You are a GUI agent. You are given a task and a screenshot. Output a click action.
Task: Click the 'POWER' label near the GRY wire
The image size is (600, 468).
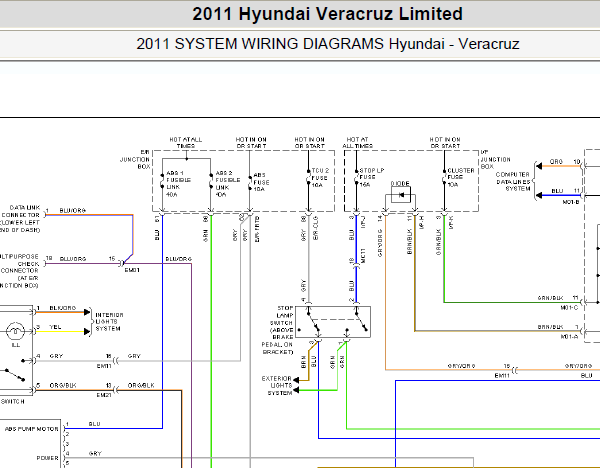(47, 458)
